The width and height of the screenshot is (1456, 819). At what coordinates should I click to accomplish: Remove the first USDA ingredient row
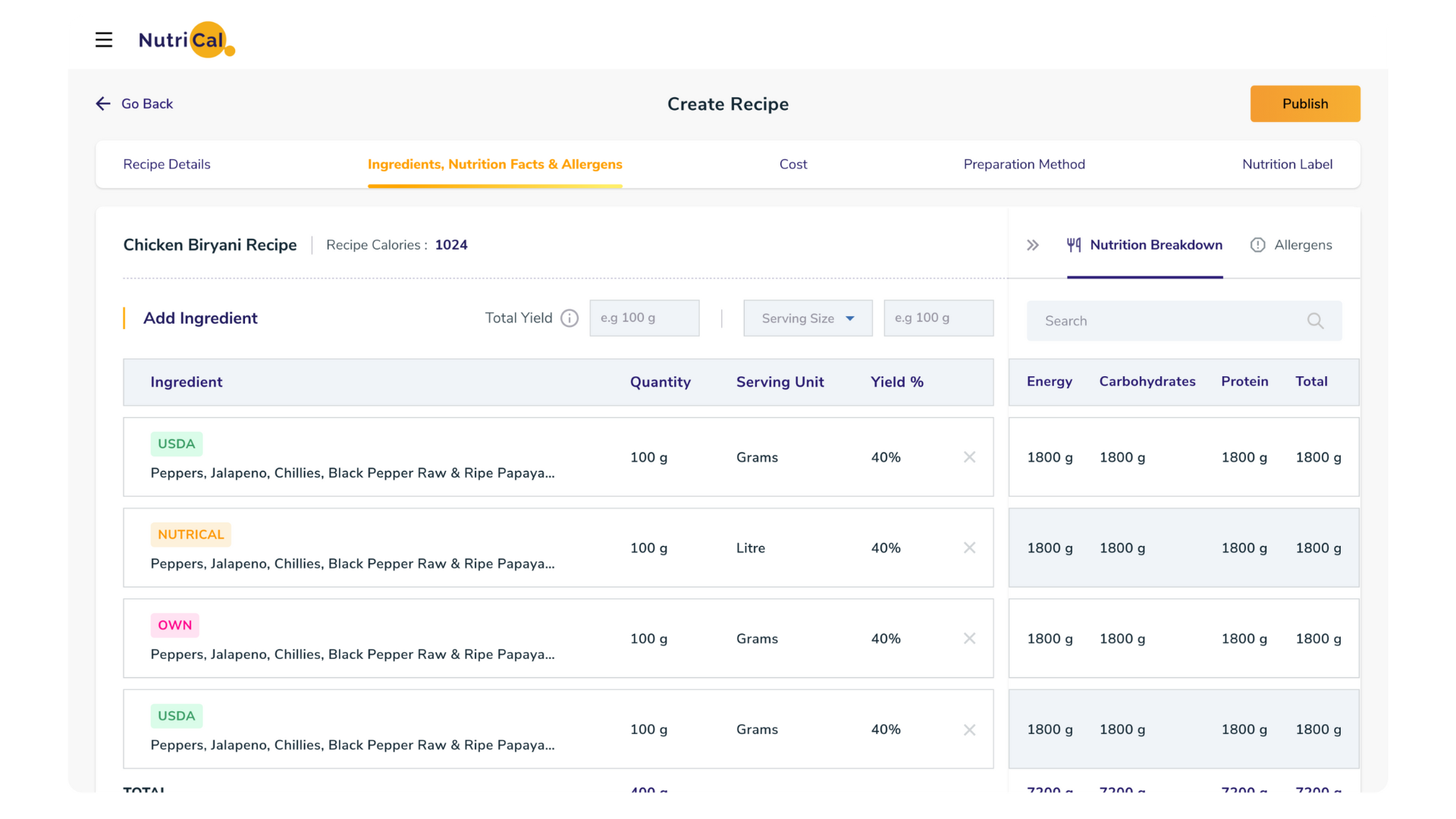pos(969,457)
